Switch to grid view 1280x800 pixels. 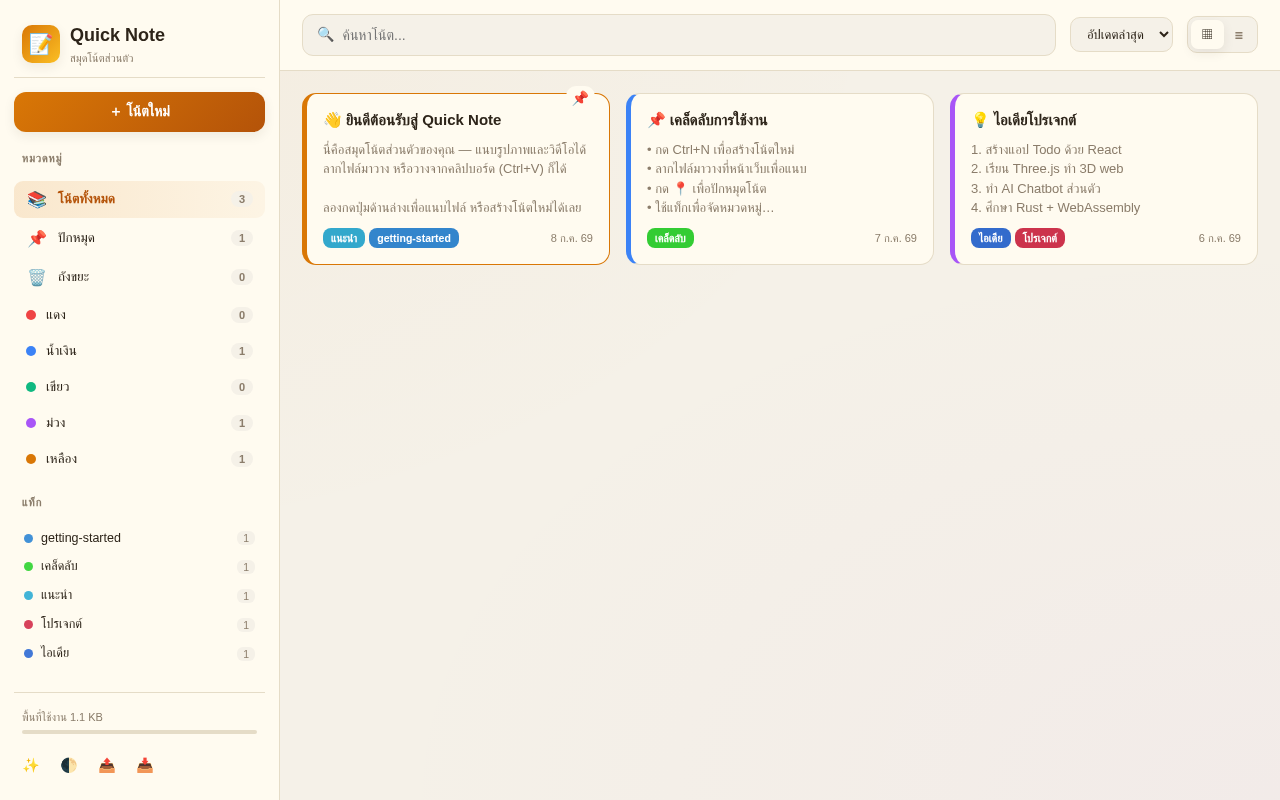[x=1207, y=34]
